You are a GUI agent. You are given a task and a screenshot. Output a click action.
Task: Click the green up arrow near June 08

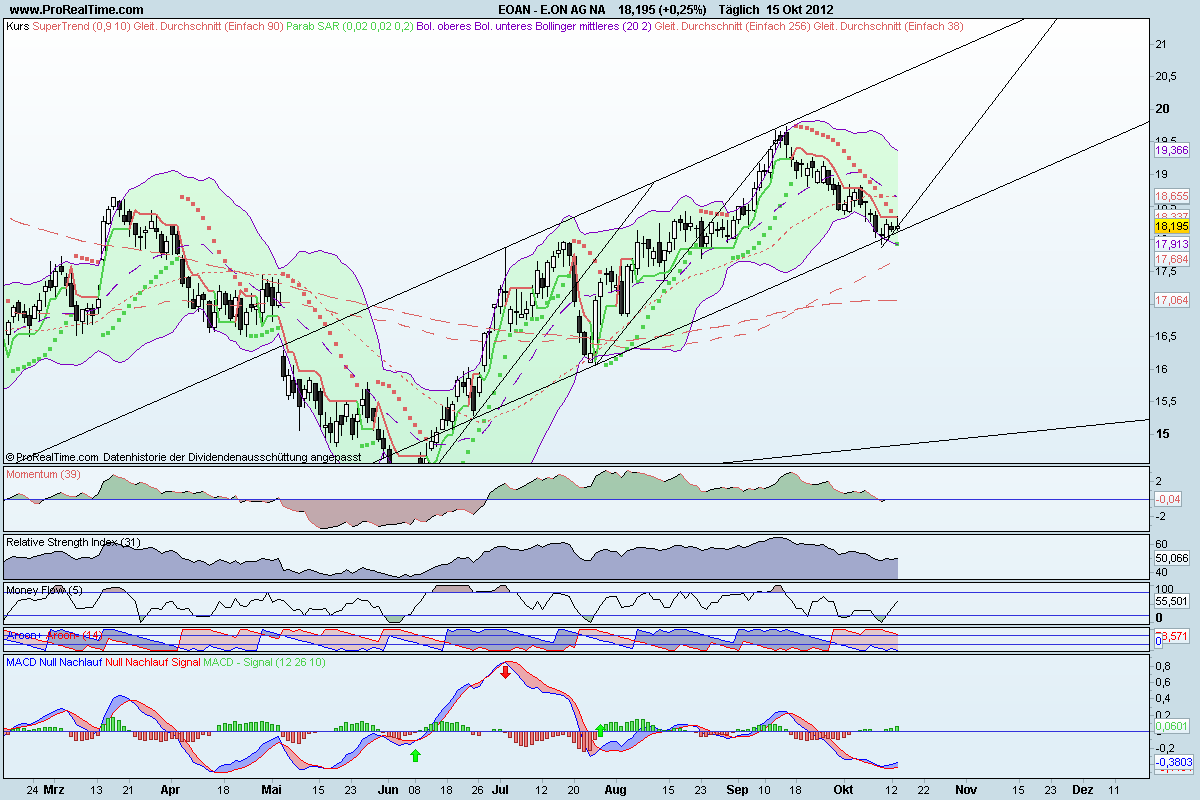(415, 756)
